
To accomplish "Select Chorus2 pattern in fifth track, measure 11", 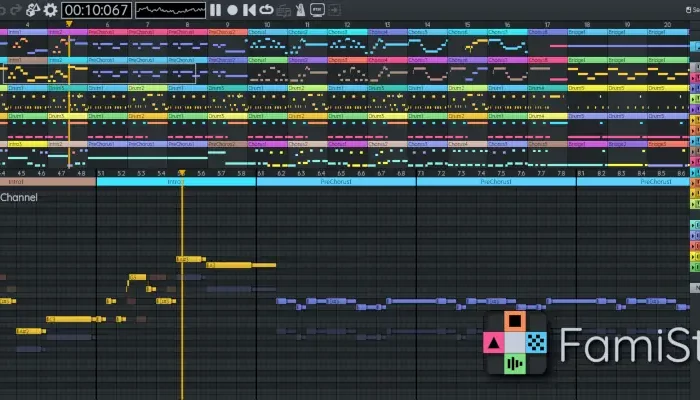I will pyautogui.click(x=308, y=144).
